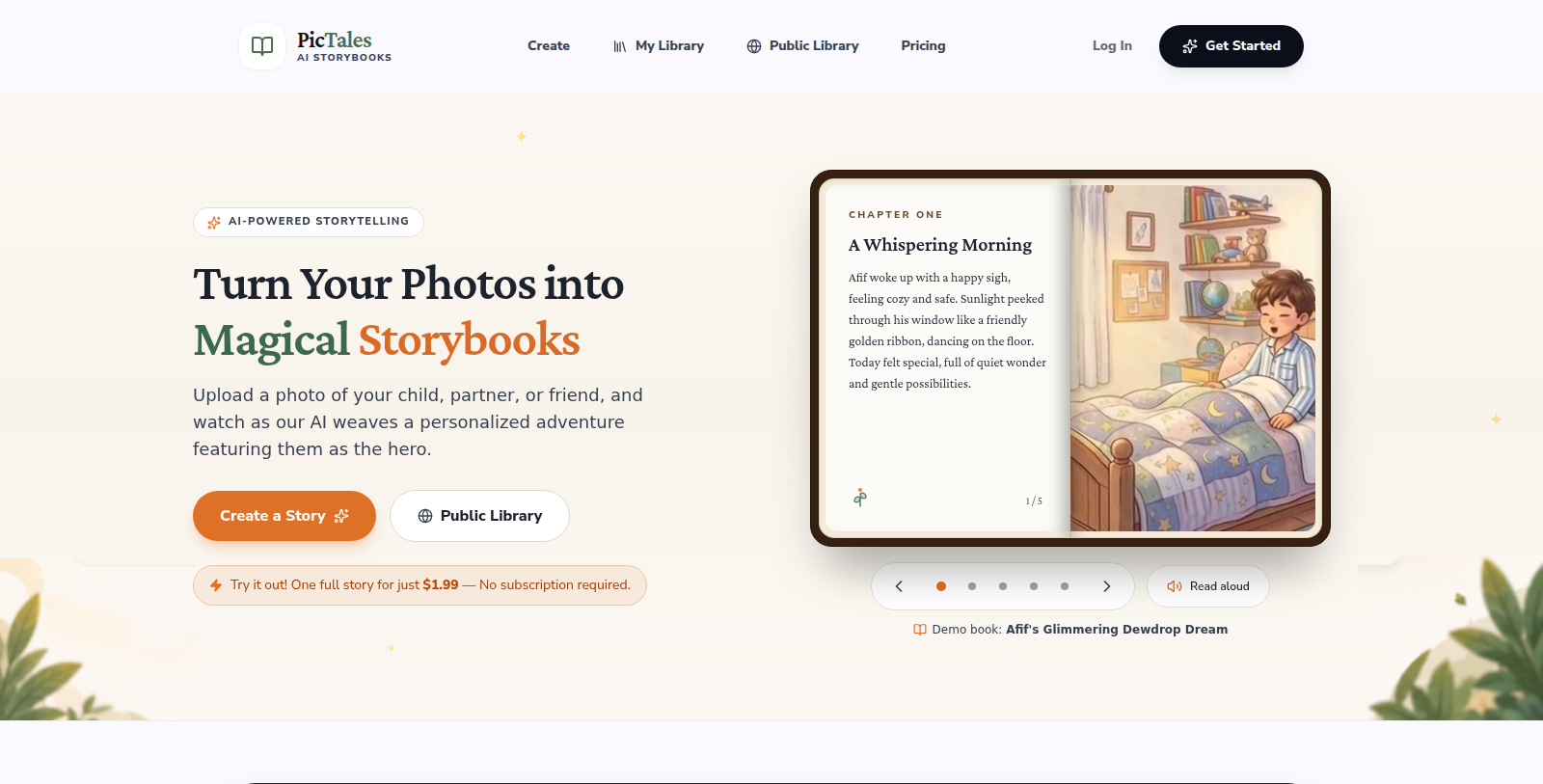Viewport: 1543px width, 784px height.
Task: Select the third page dot of the demo book
Action: click(1003, 586)
